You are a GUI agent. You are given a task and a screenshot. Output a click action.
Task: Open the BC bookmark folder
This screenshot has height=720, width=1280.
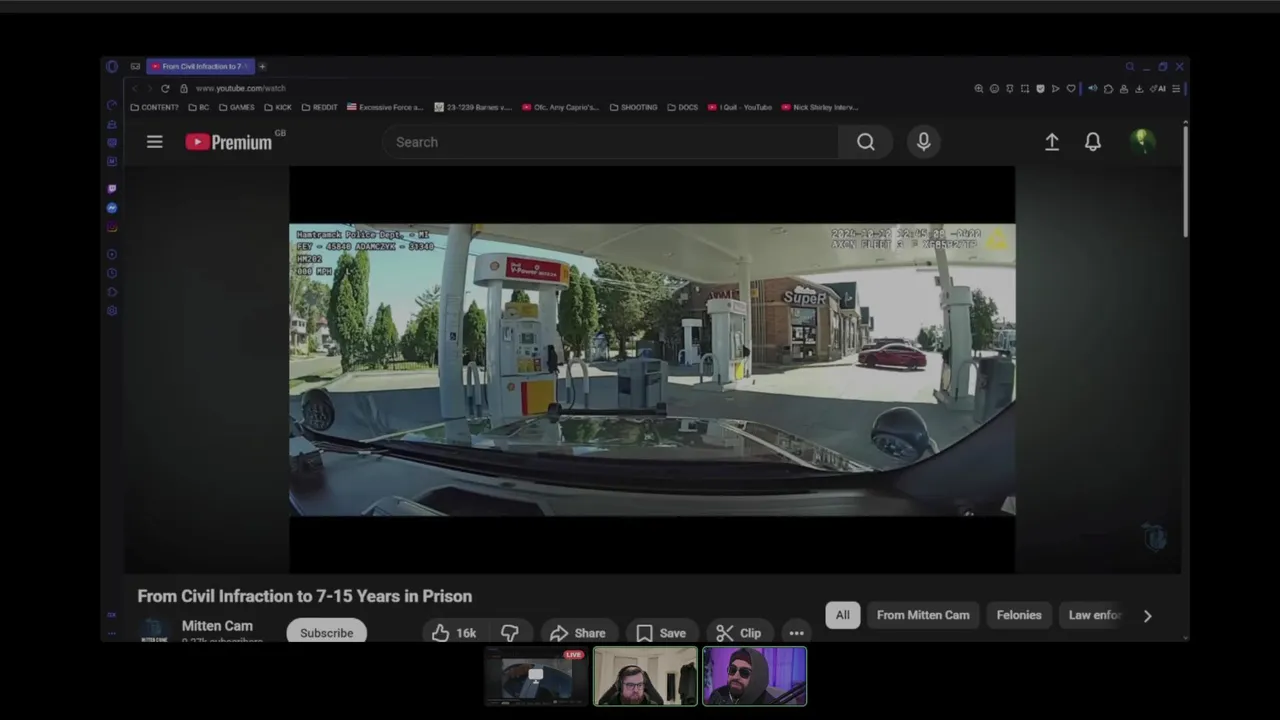coord(199,107)
